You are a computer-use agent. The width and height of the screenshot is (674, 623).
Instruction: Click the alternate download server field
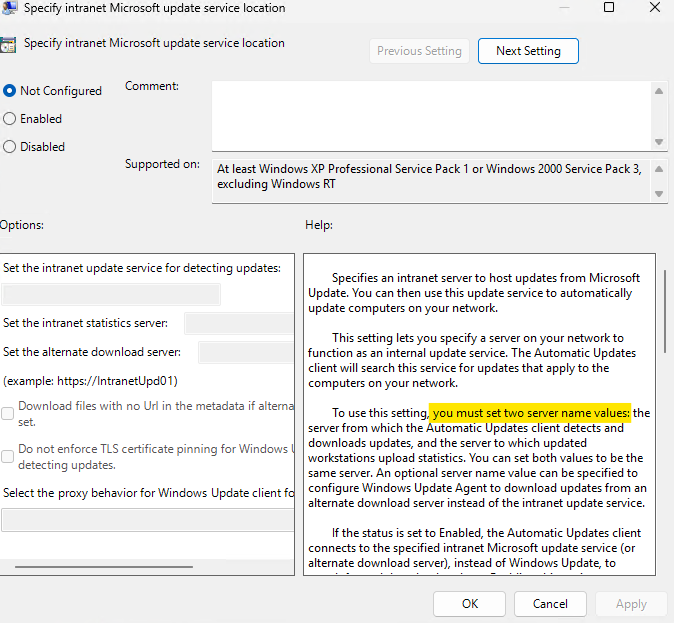tap(246, 353)
